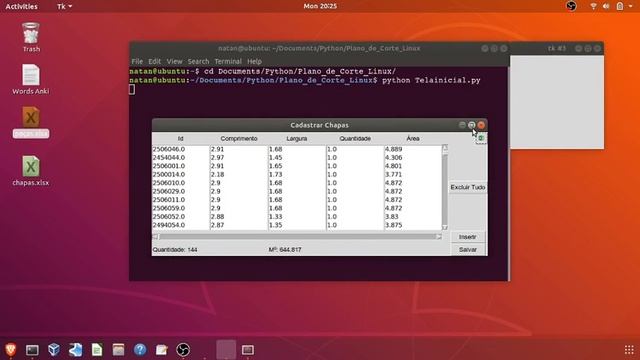Click the Mon 20:25 clock
Image resolution: width=640 pixels, height=360 pixels.
point(320,6)
